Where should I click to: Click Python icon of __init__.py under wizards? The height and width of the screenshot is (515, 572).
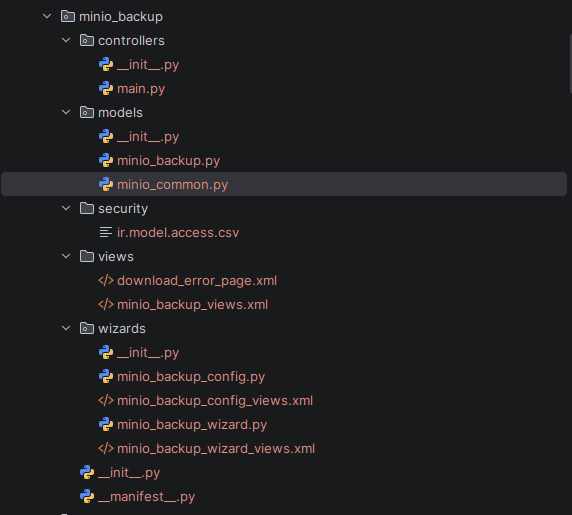point(106,352)
